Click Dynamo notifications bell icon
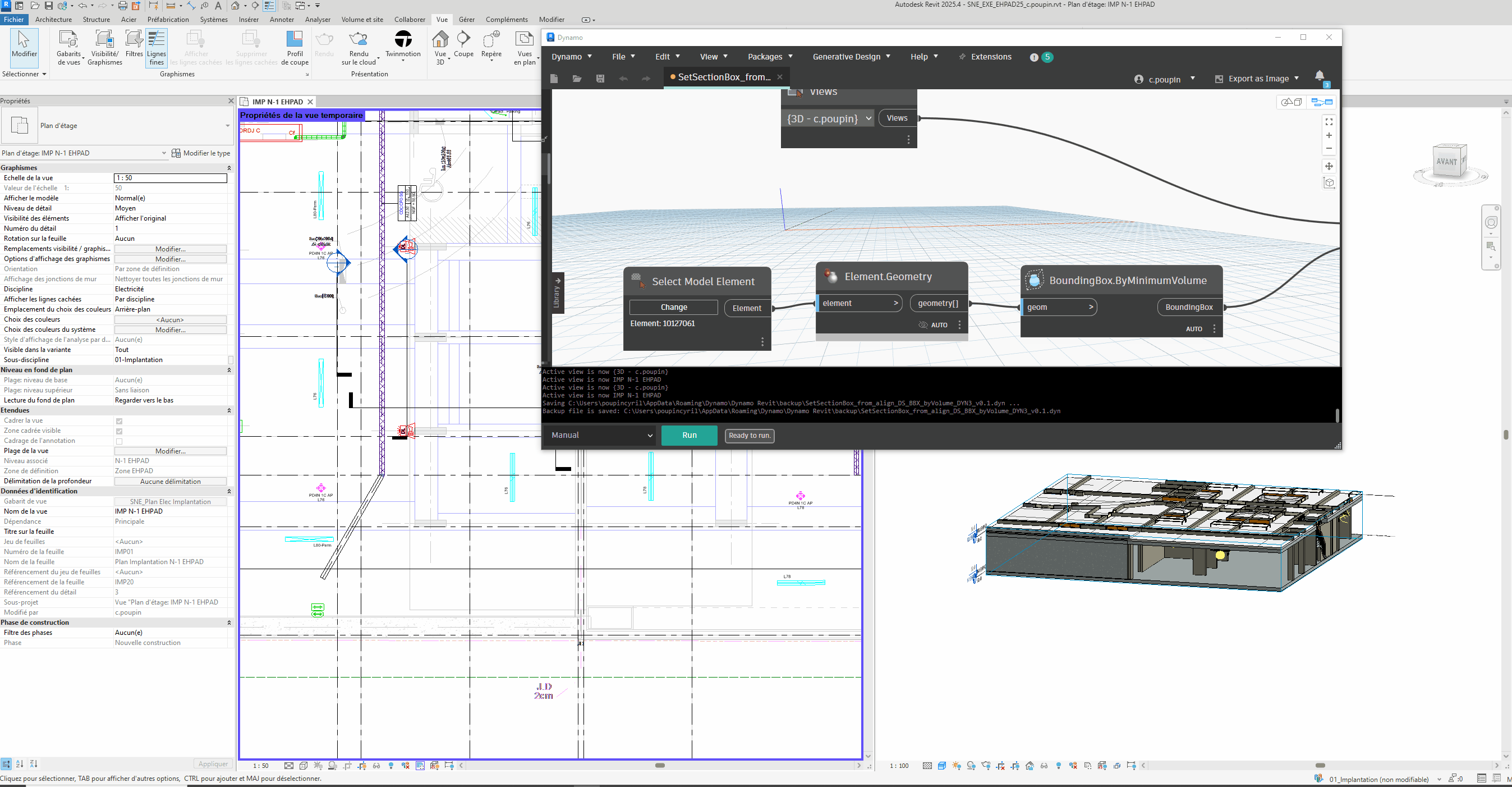This screenshot has width=1512, height=787. (x=1319, y=75)
